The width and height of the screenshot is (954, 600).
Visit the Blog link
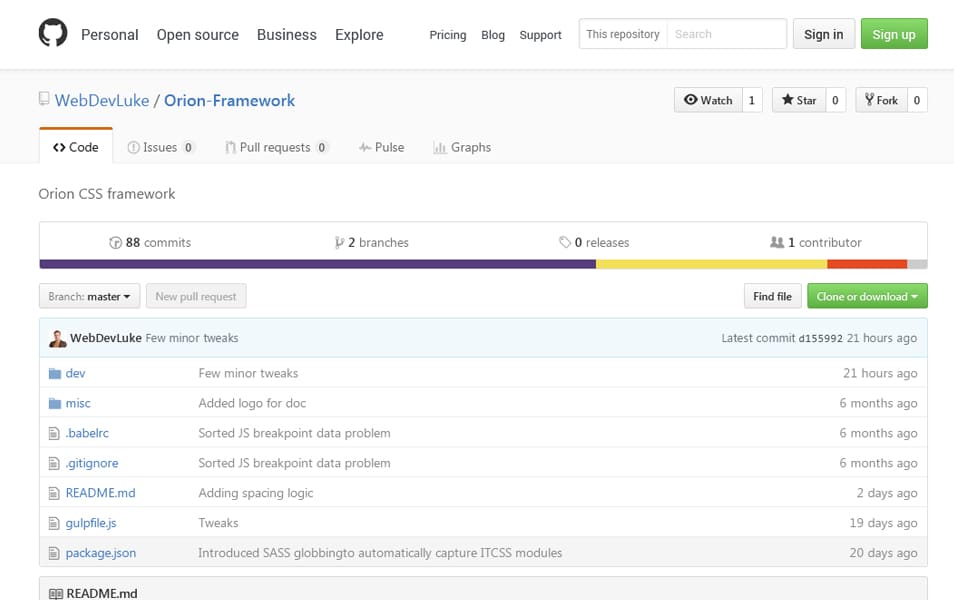click(493, 35)
